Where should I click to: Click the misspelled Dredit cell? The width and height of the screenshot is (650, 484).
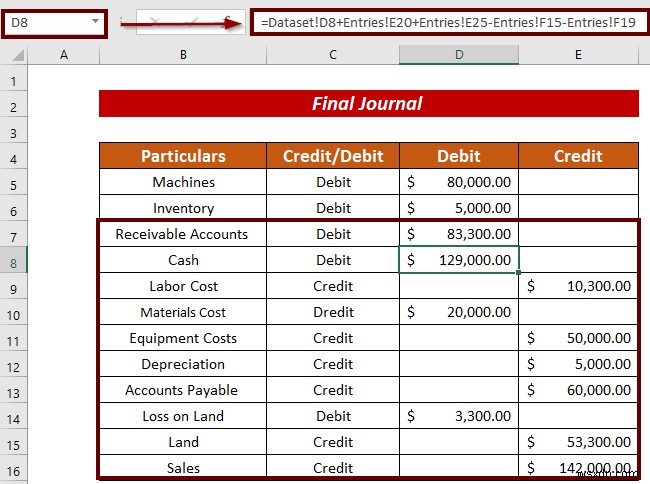[333, 312]
